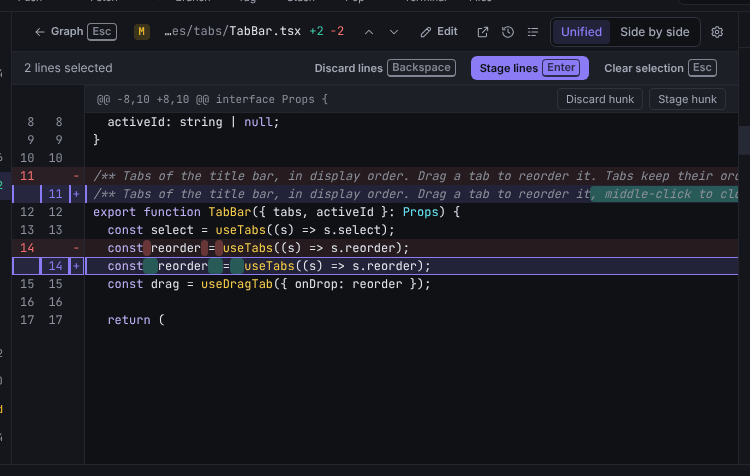Click the Edit pencil button

(x=439, y=32)
